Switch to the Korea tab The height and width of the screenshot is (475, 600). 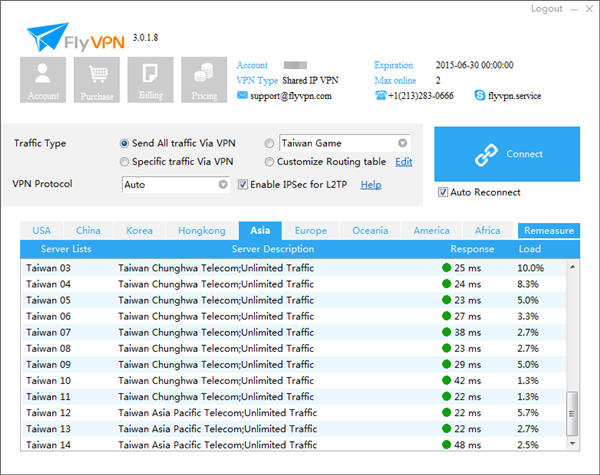click(x=139, y=230)
